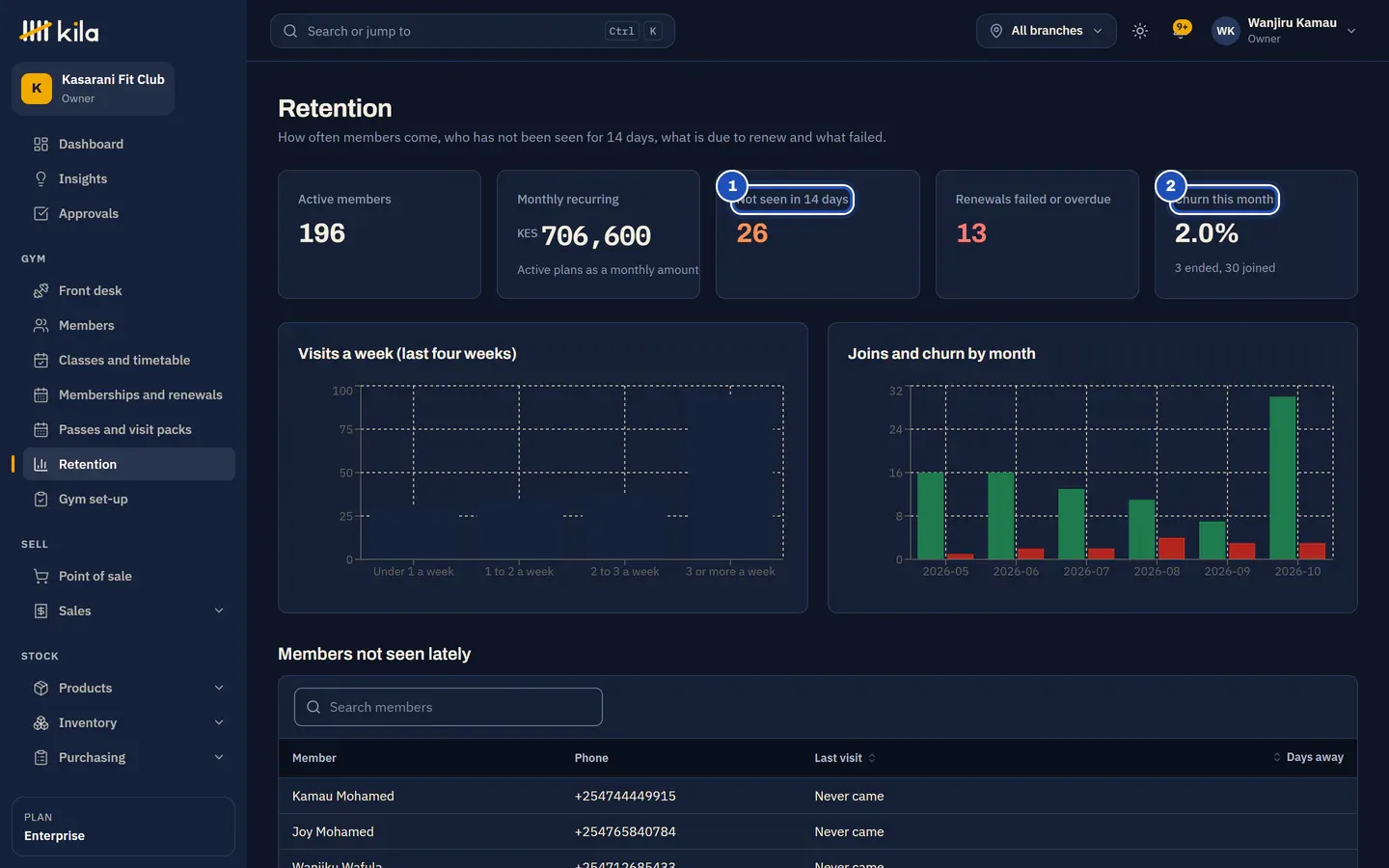The height and width of the screenshot is (868, 1389).
Task: Expand the Inventory submenu chevron
Action: tap(219, 722)
